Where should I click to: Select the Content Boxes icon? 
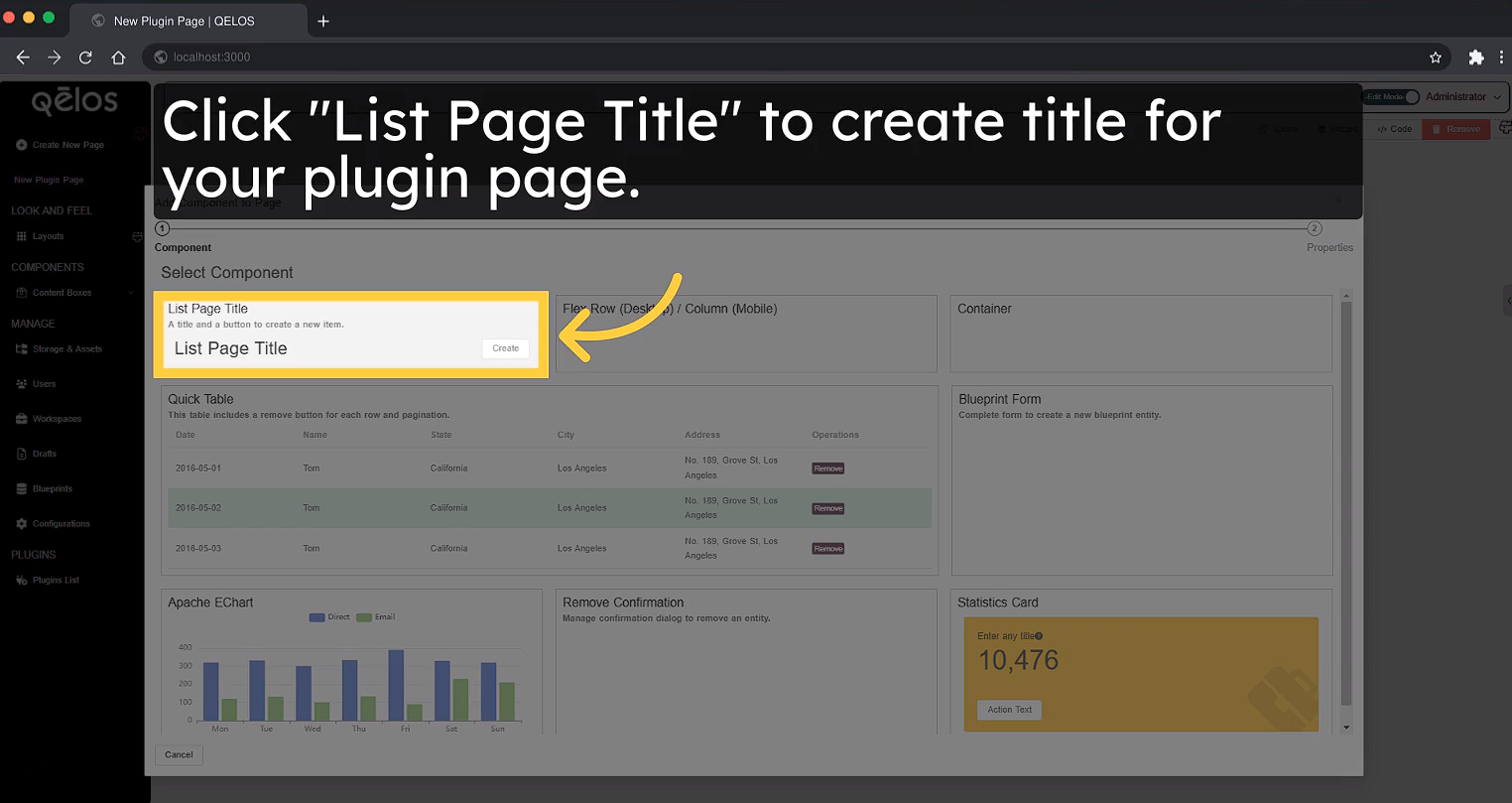pyautogui.click(x=21, y=293)
